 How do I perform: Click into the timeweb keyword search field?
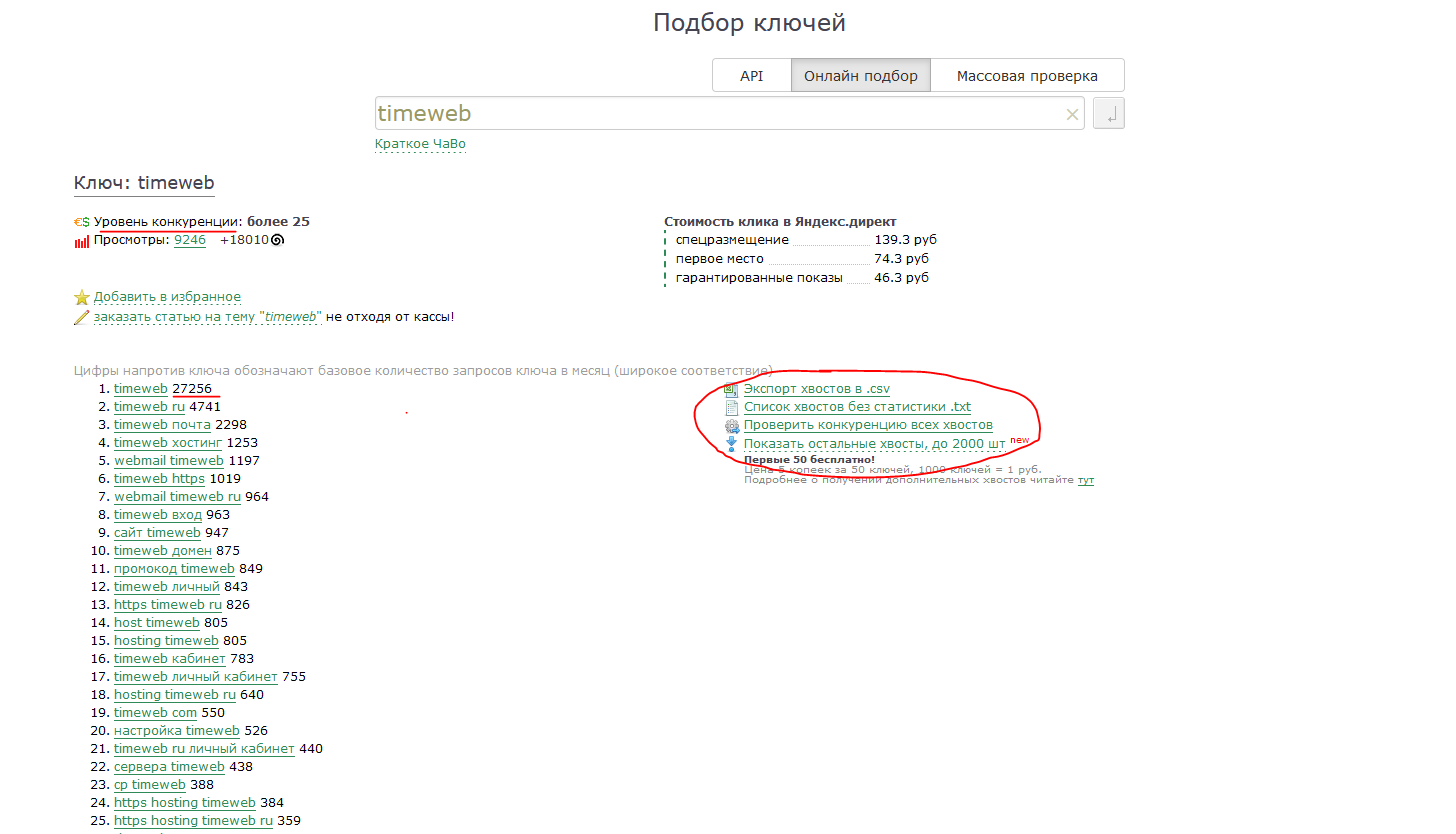715,114
